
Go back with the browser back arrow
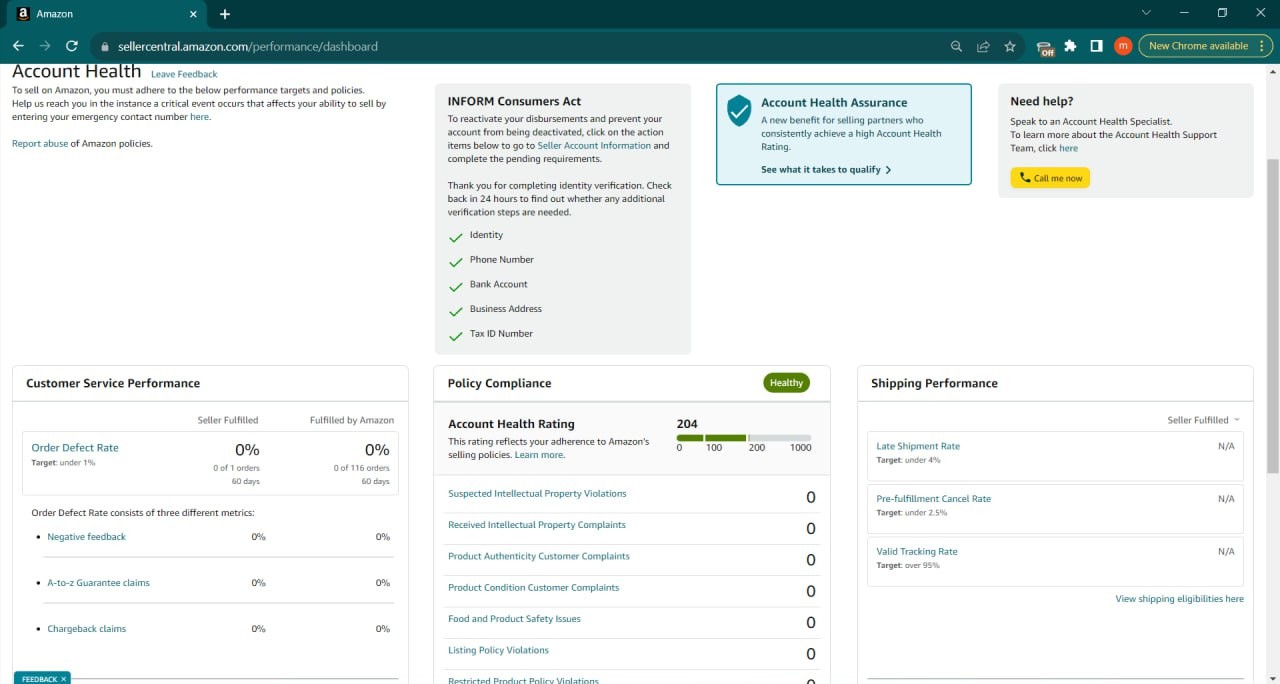coord(18,46)
